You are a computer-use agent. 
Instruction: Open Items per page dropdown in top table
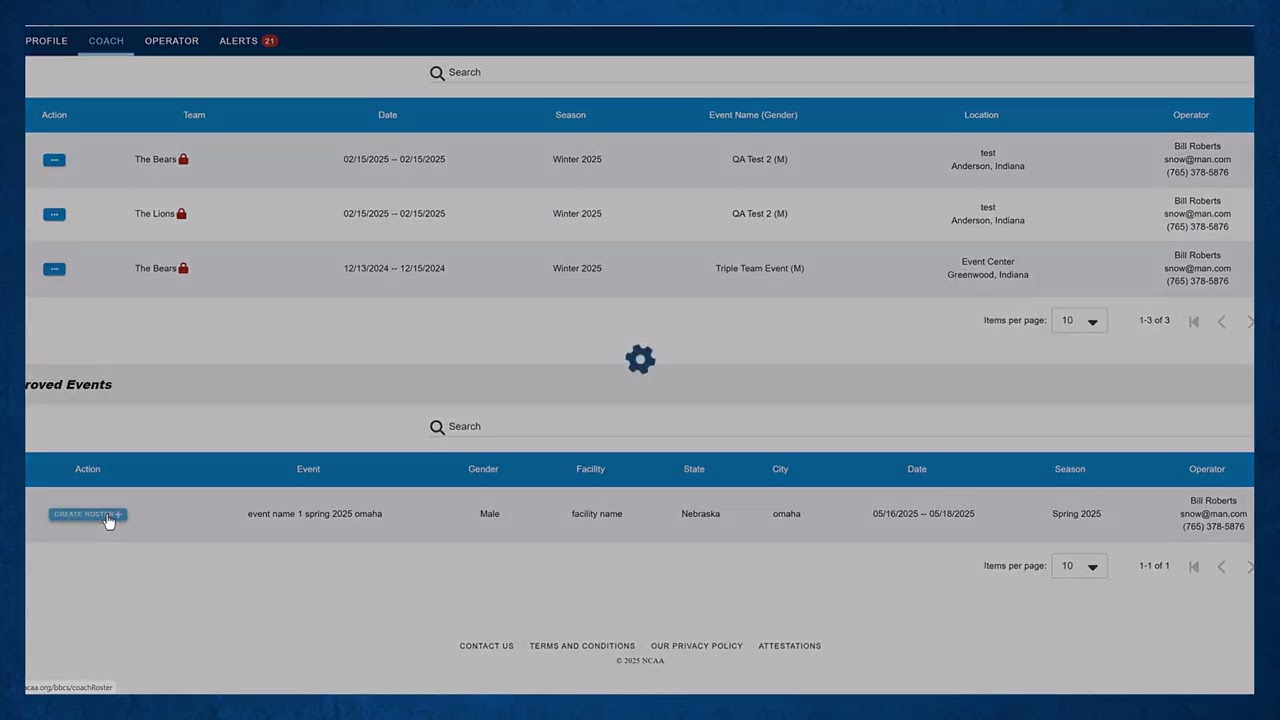[1079, 321]
